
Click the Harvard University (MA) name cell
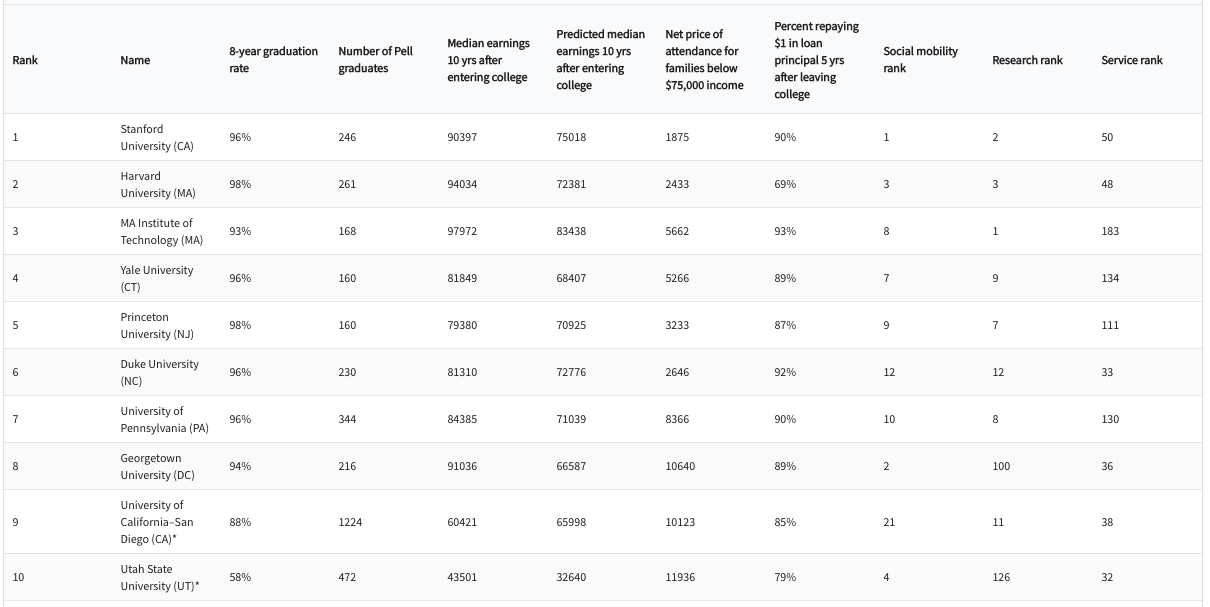coord(158,184)
